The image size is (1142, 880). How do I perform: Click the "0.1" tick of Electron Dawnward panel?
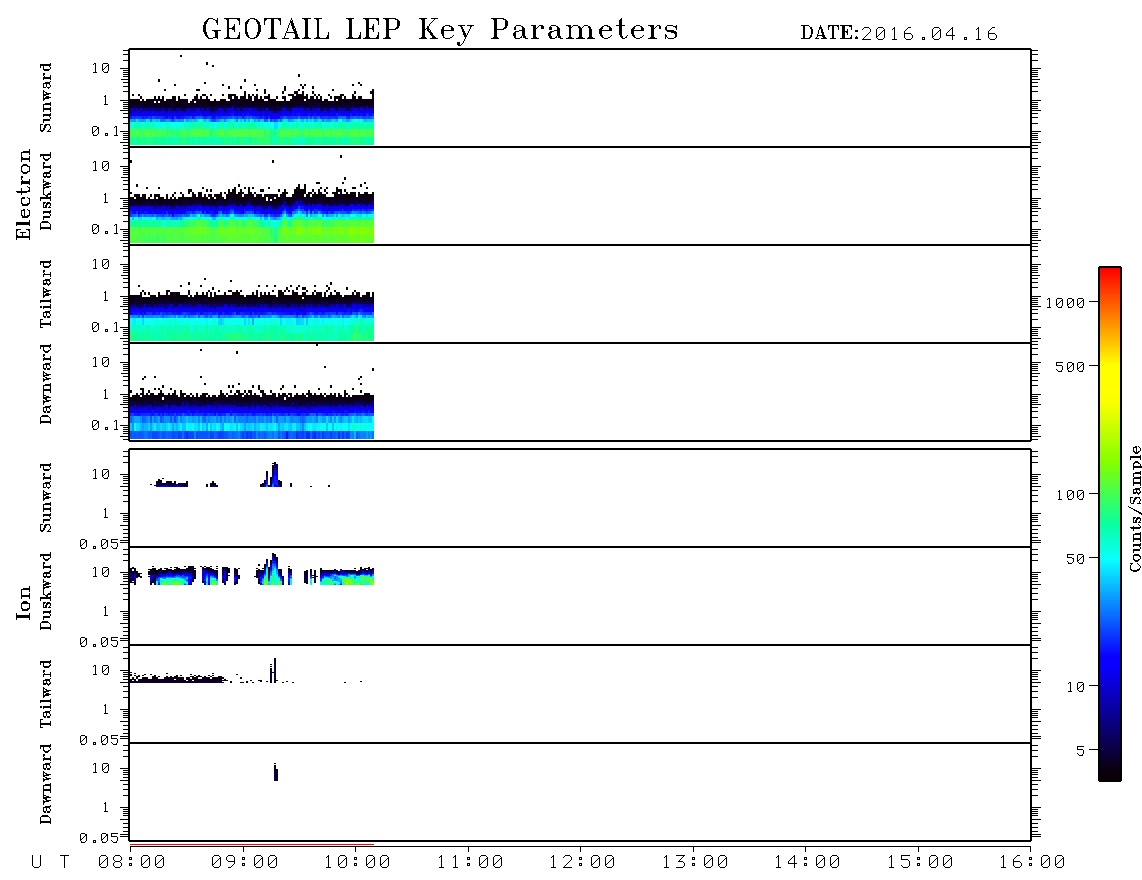[105, 425]
